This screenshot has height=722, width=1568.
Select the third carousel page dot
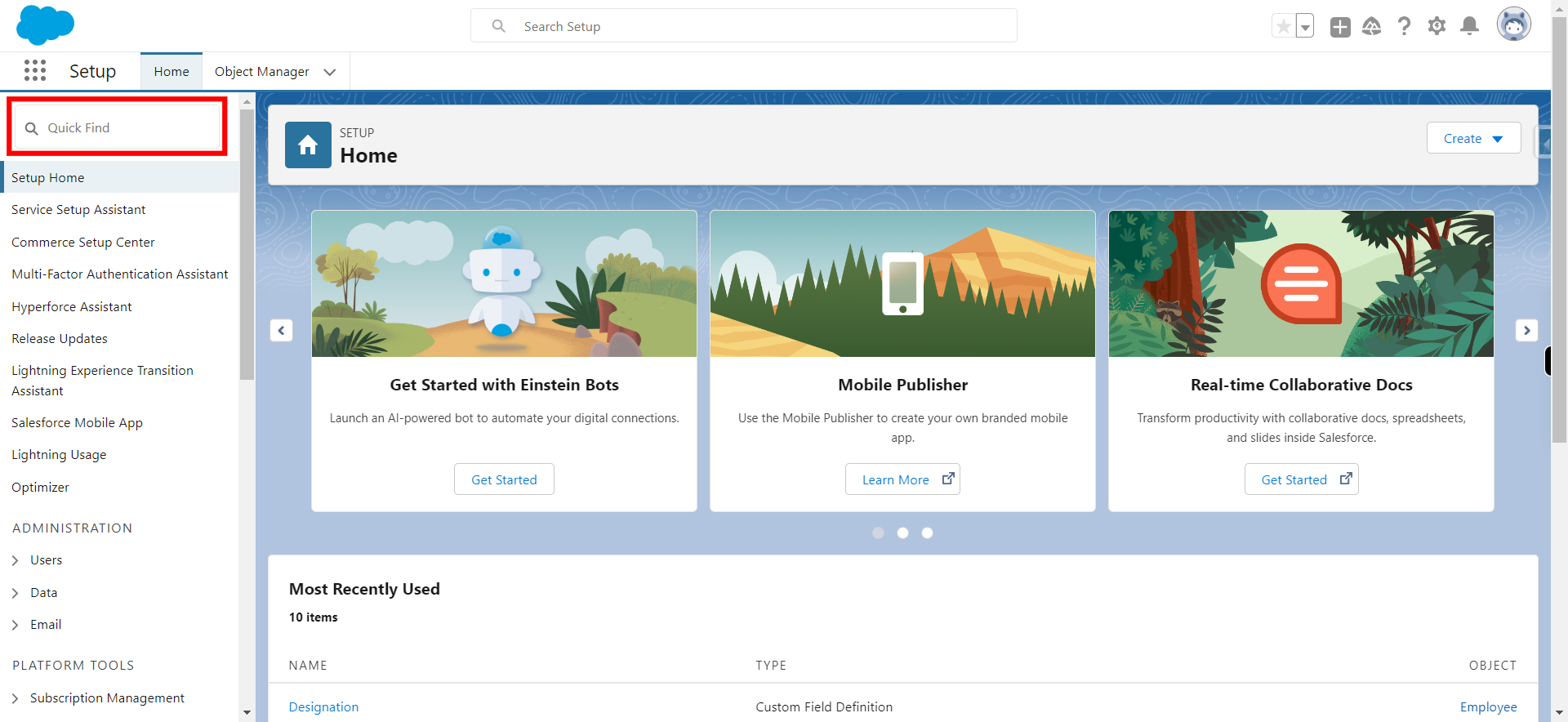[x=927, y=533]
